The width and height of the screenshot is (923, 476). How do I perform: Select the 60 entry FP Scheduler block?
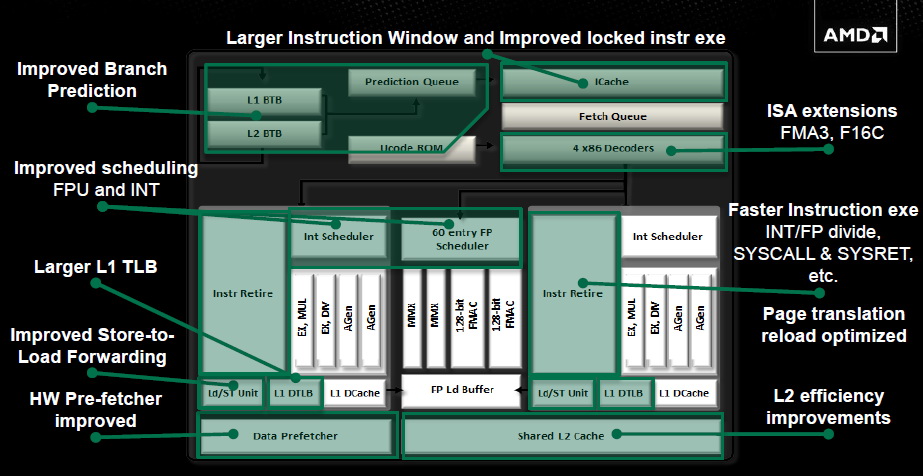pos(462,239)
